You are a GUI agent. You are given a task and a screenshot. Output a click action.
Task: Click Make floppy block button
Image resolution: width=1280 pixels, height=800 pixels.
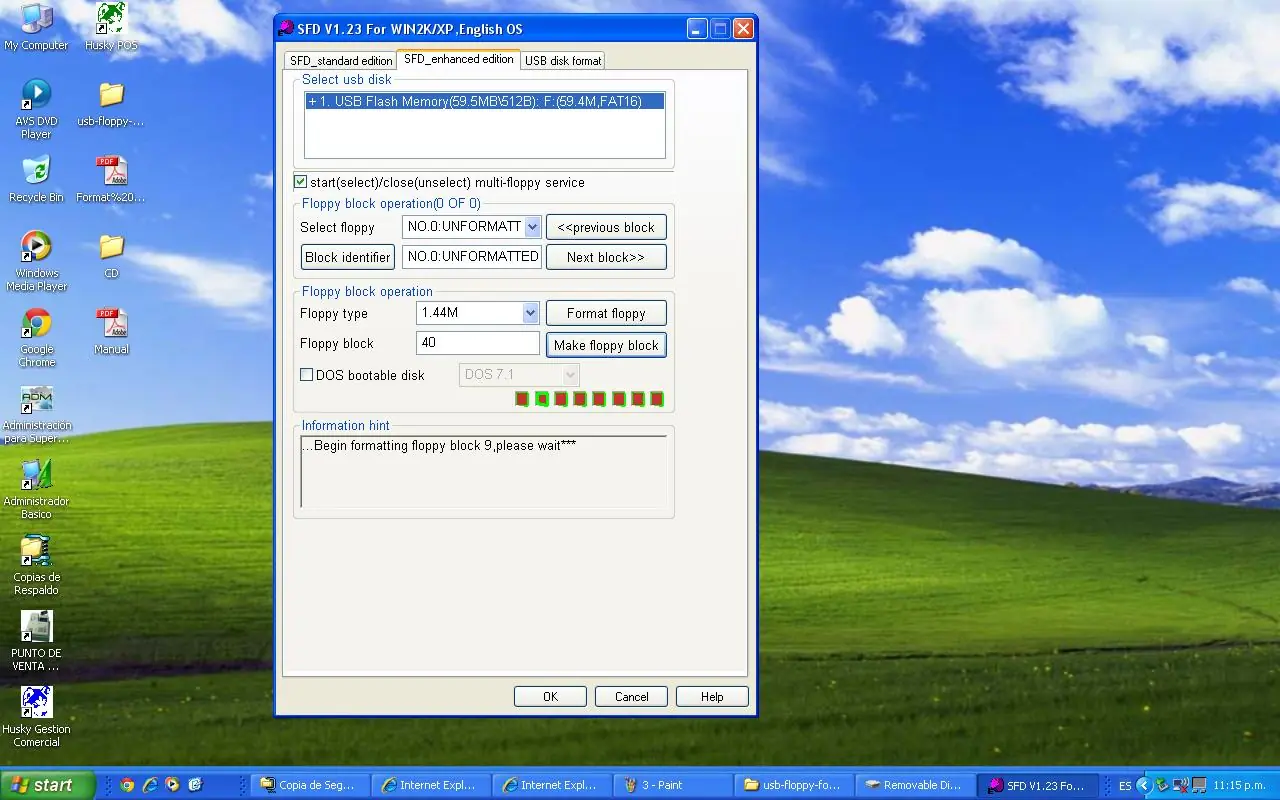click(x=606, y=345)
